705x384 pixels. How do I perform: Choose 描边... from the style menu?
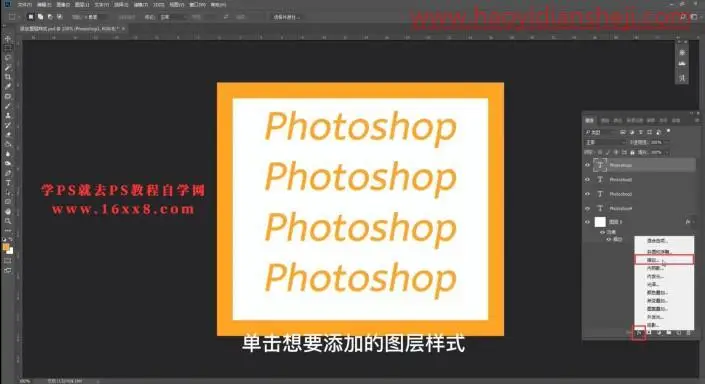point(664,260)
